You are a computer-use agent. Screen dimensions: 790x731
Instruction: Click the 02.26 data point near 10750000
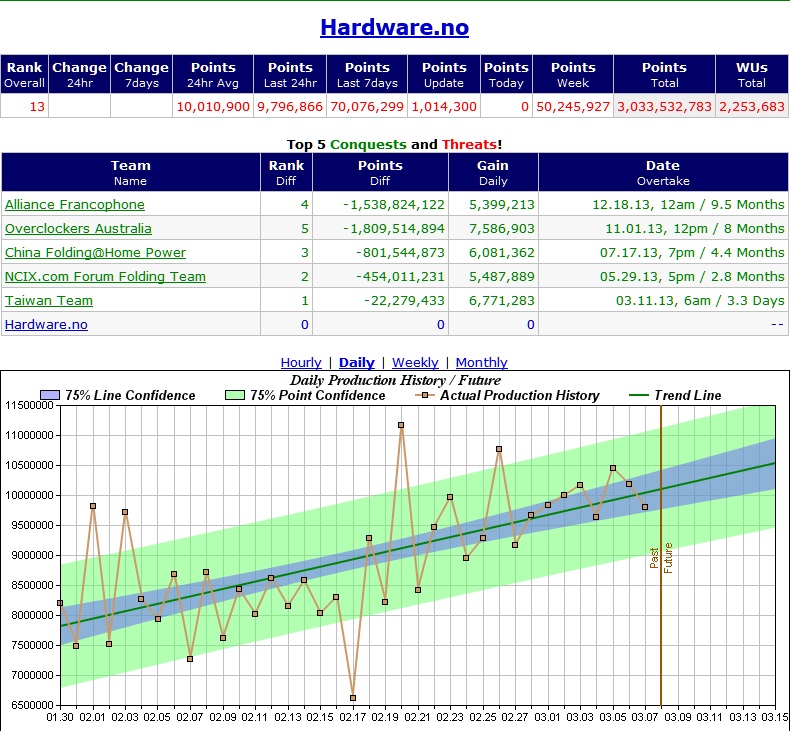point(499,449)
